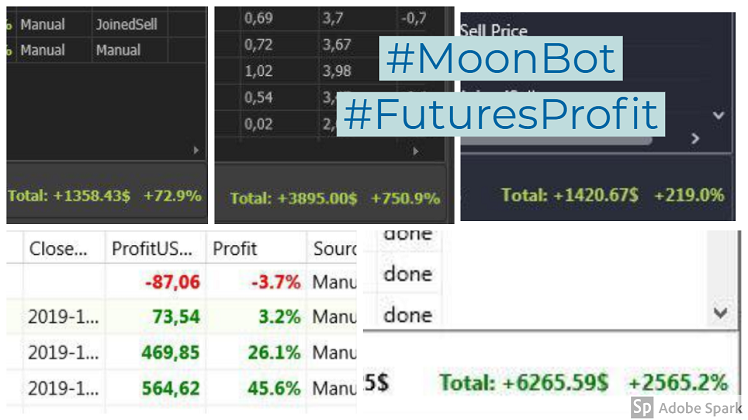This screenshot has height=420, width=748.
Task: Click Total +6265.59$ summary text
Action: coord(524,382)
